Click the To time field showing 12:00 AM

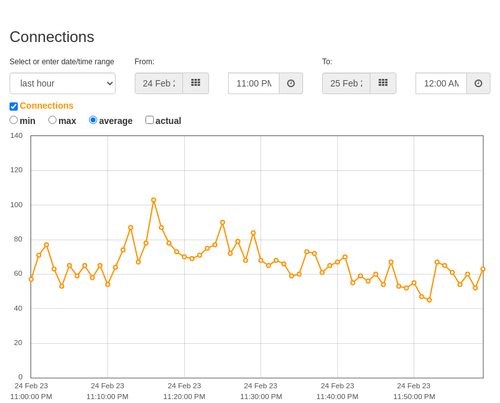pyautogui.click(x=441, y=83)
